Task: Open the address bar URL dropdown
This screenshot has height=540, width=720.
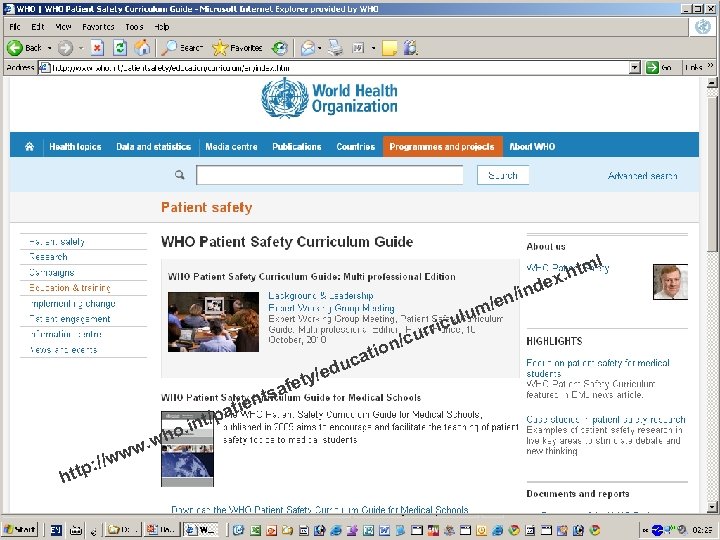Action: point(634,68)
